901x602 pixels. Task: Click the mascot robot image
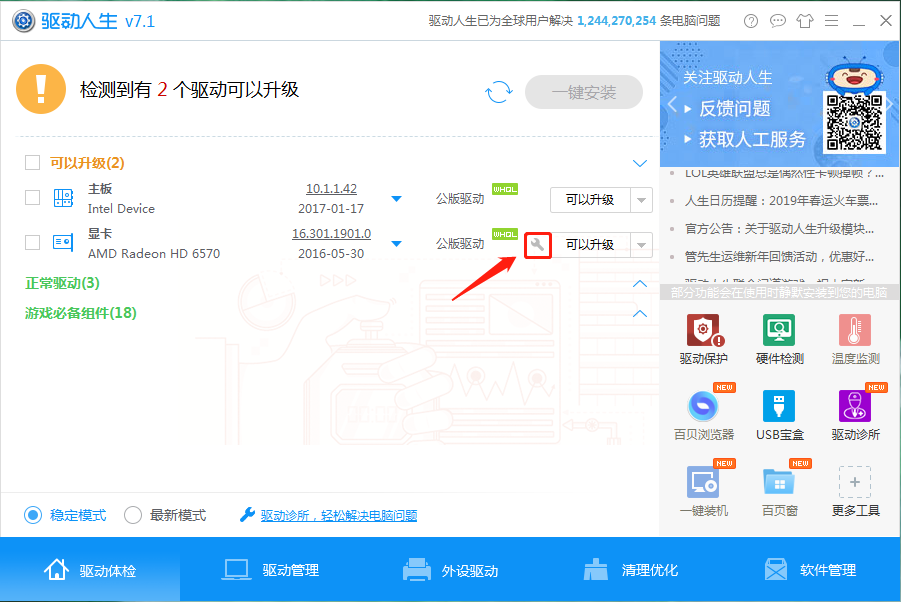[x=854, y=75]
